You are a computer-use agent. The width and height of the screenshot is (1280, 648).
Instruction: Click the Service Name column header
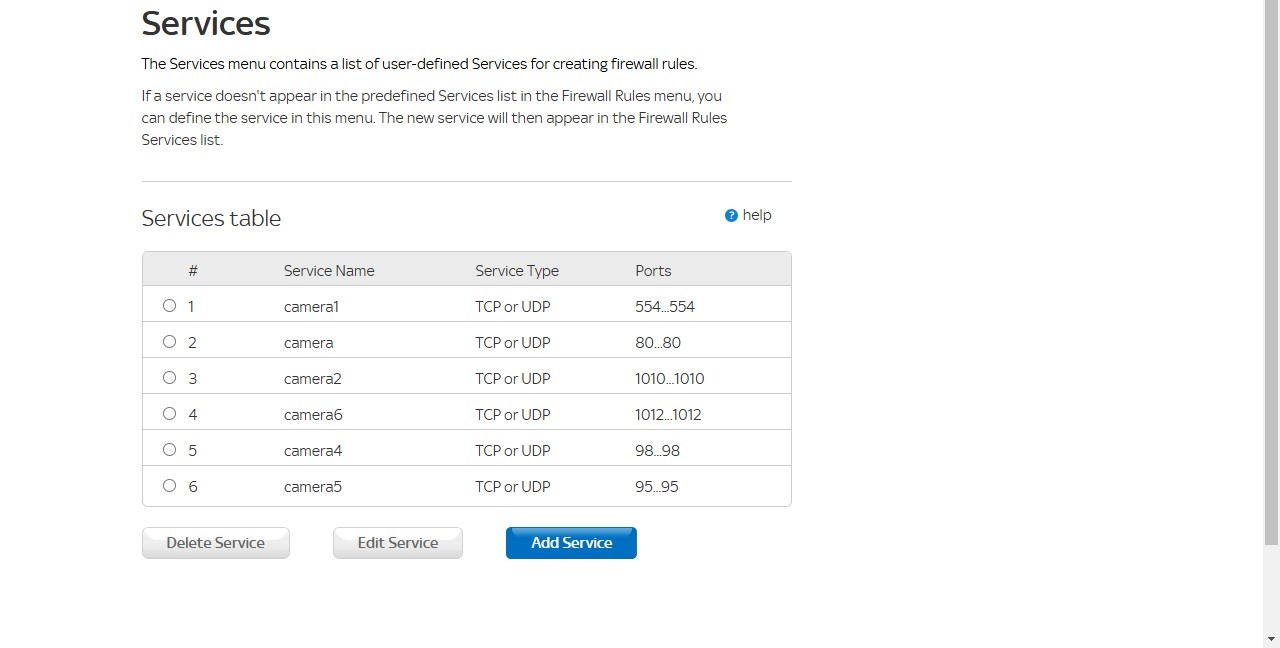[328, 270]
